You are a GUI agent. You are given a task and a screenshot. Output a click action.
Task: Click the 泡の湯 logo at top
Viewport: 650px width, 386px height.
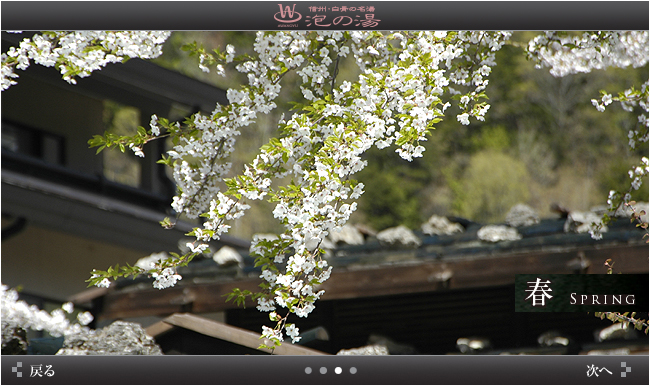(x=327, y=16)
